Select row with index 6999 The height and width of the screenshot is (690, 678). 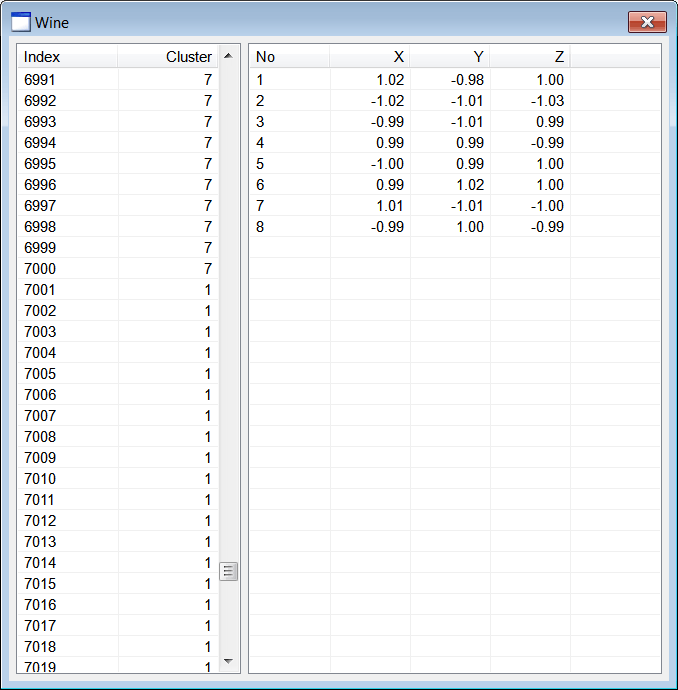(x=118, y=248)
